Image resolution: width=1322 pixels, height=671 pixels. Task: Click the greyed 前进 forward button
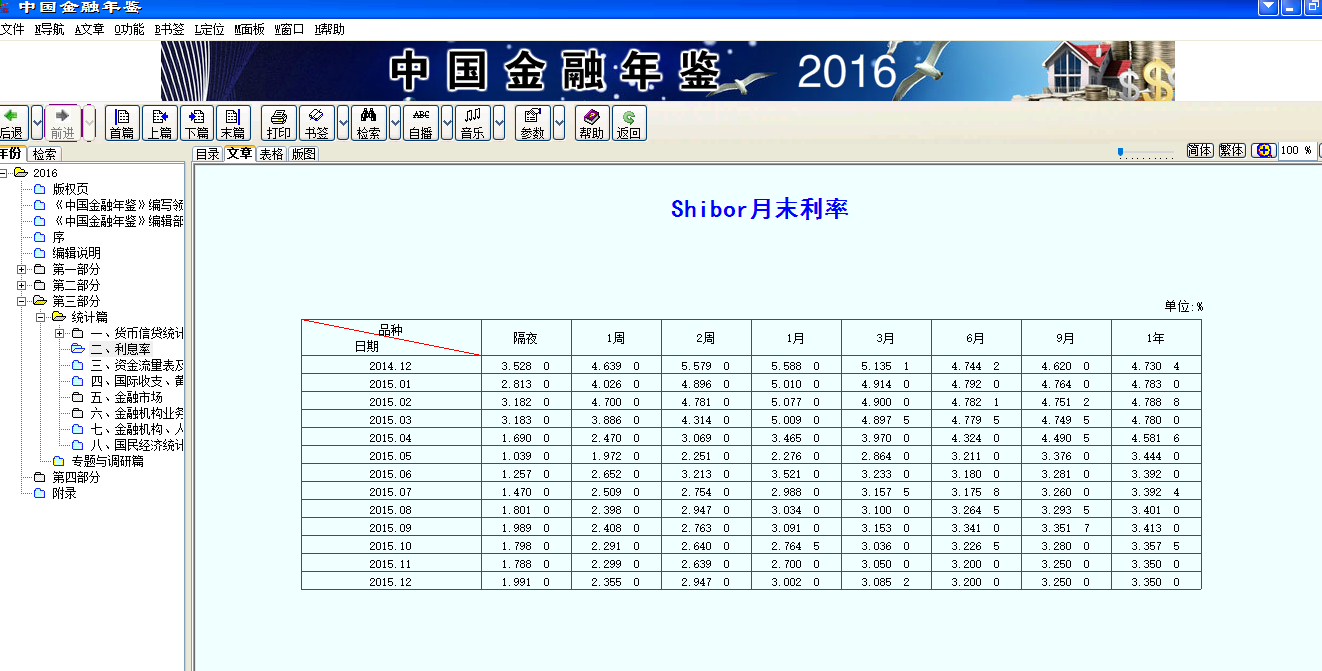point(62,123)
